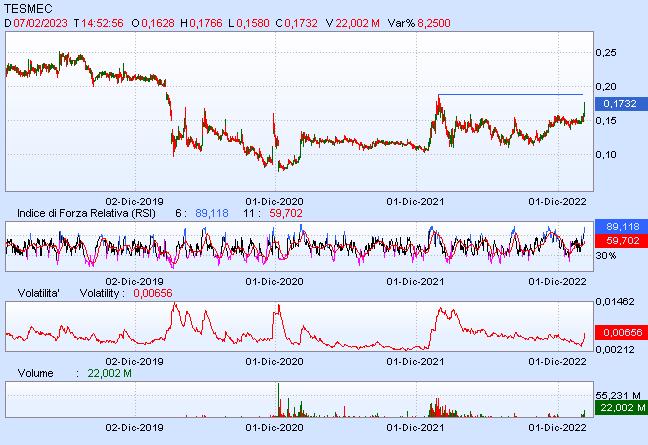Click 01-Dic-2021 label under price chart
This screenshot has width=648, height=445.
(415, 202)
